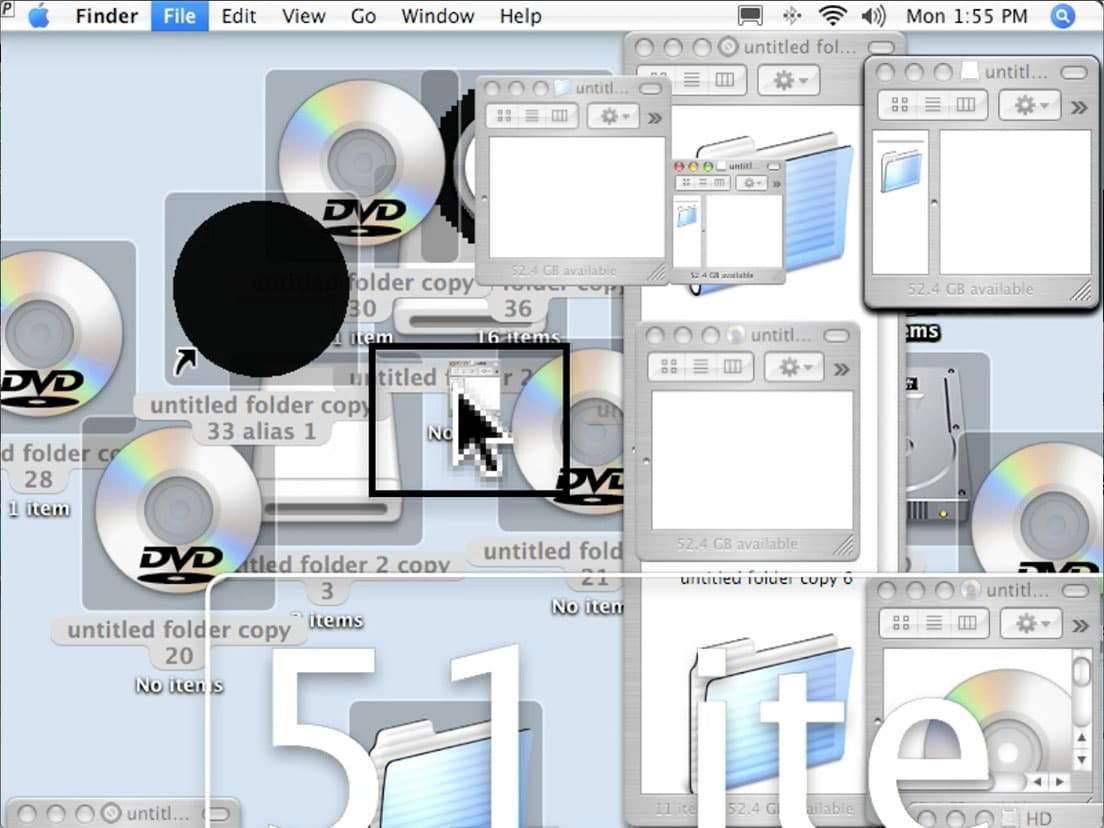The height and width of the screenshot is (828, 1104).
Task: Open the Wi-Fi status menu
Action: [832, 15]
